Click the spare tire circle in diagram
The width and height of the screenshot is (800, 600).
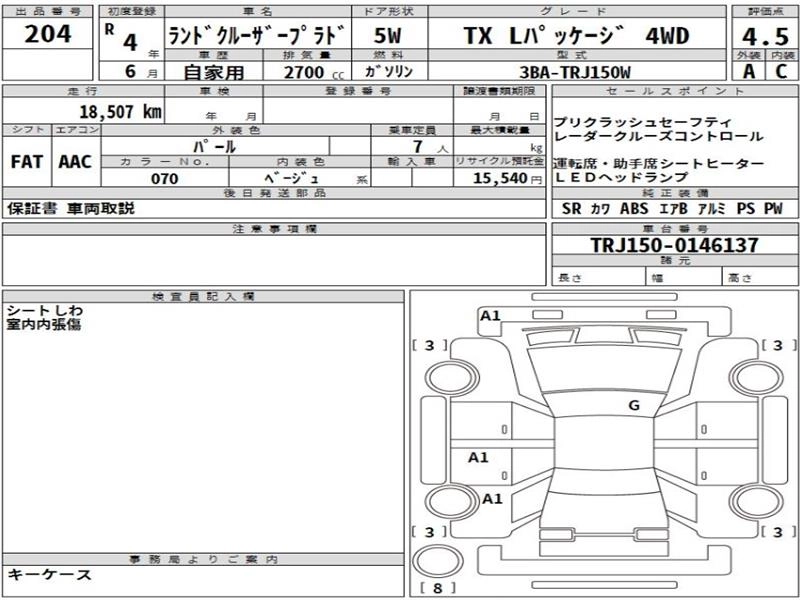click(437, 561)
